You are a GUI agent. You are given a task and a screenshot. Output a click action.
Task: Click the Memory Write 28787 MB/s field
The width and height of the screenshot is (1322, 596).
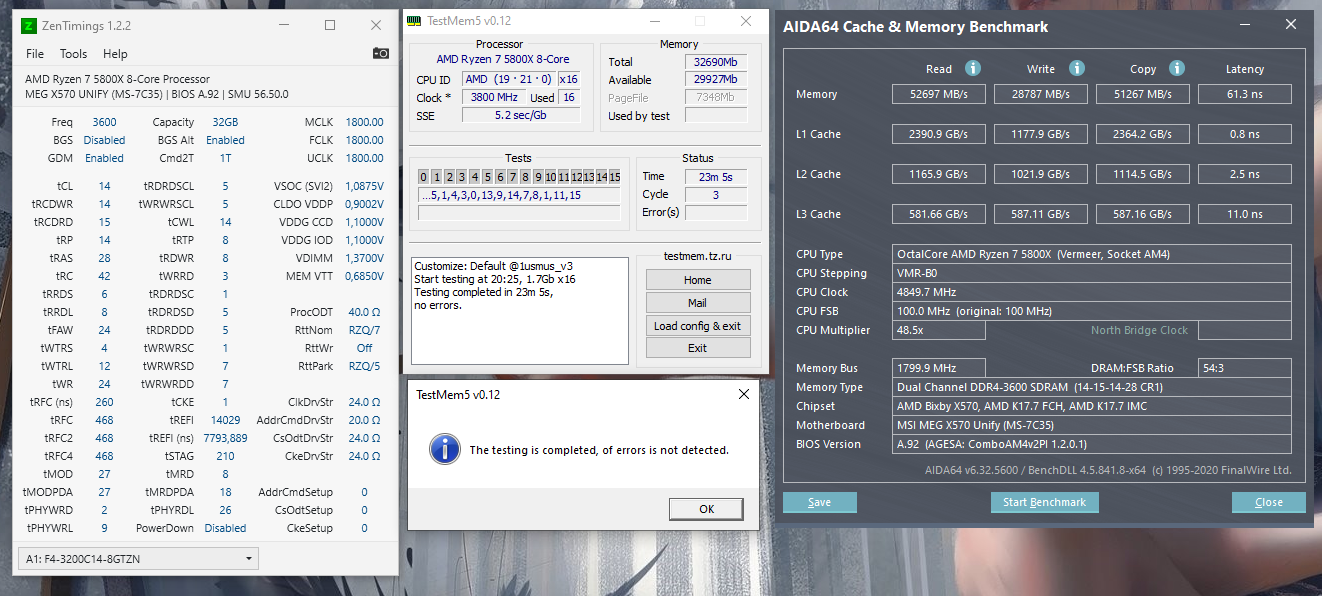click(x=1041, y=94)
